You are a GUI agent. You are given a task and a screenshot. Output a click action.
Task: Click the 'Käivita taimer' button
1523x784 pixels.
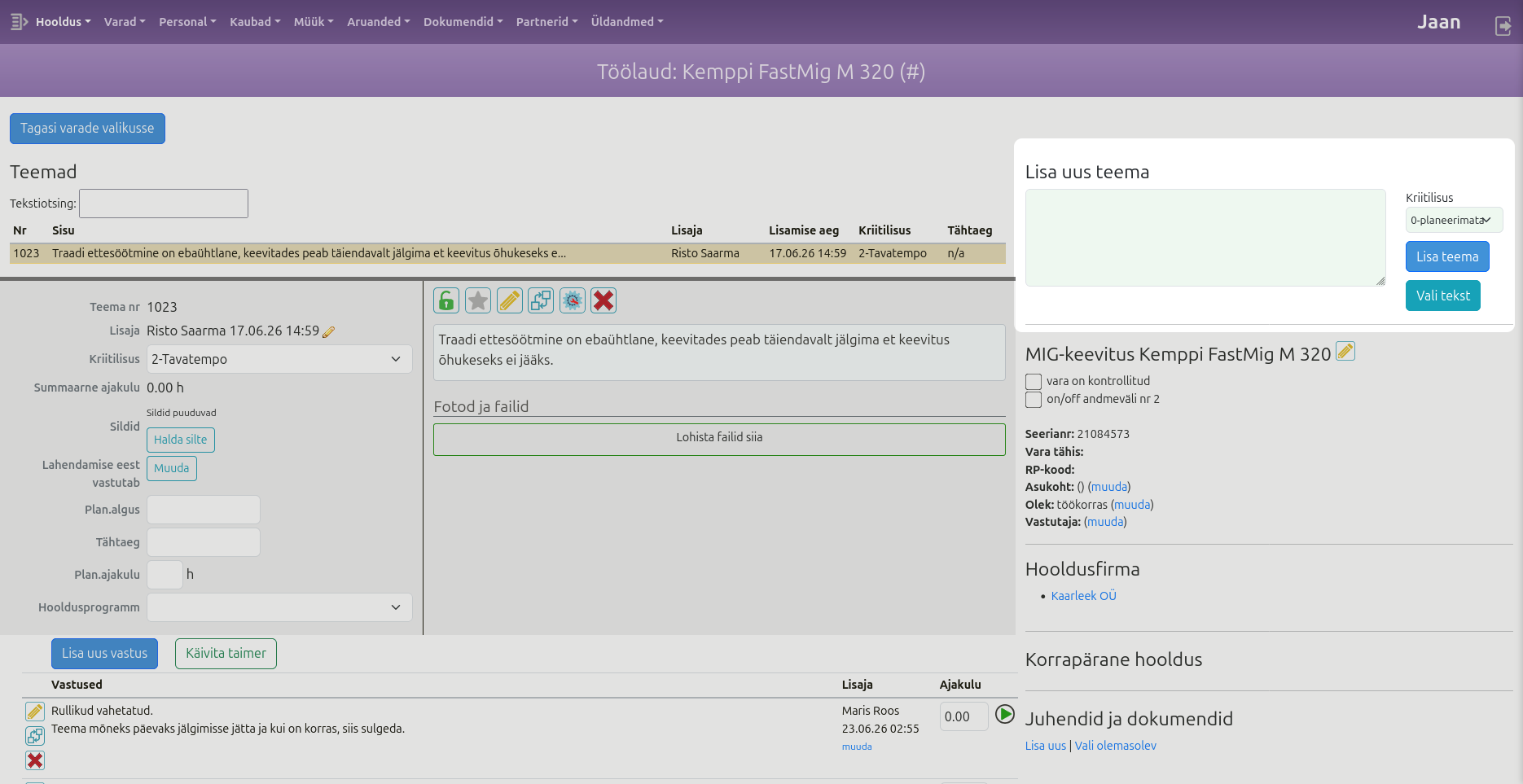(x=226, y=654)
